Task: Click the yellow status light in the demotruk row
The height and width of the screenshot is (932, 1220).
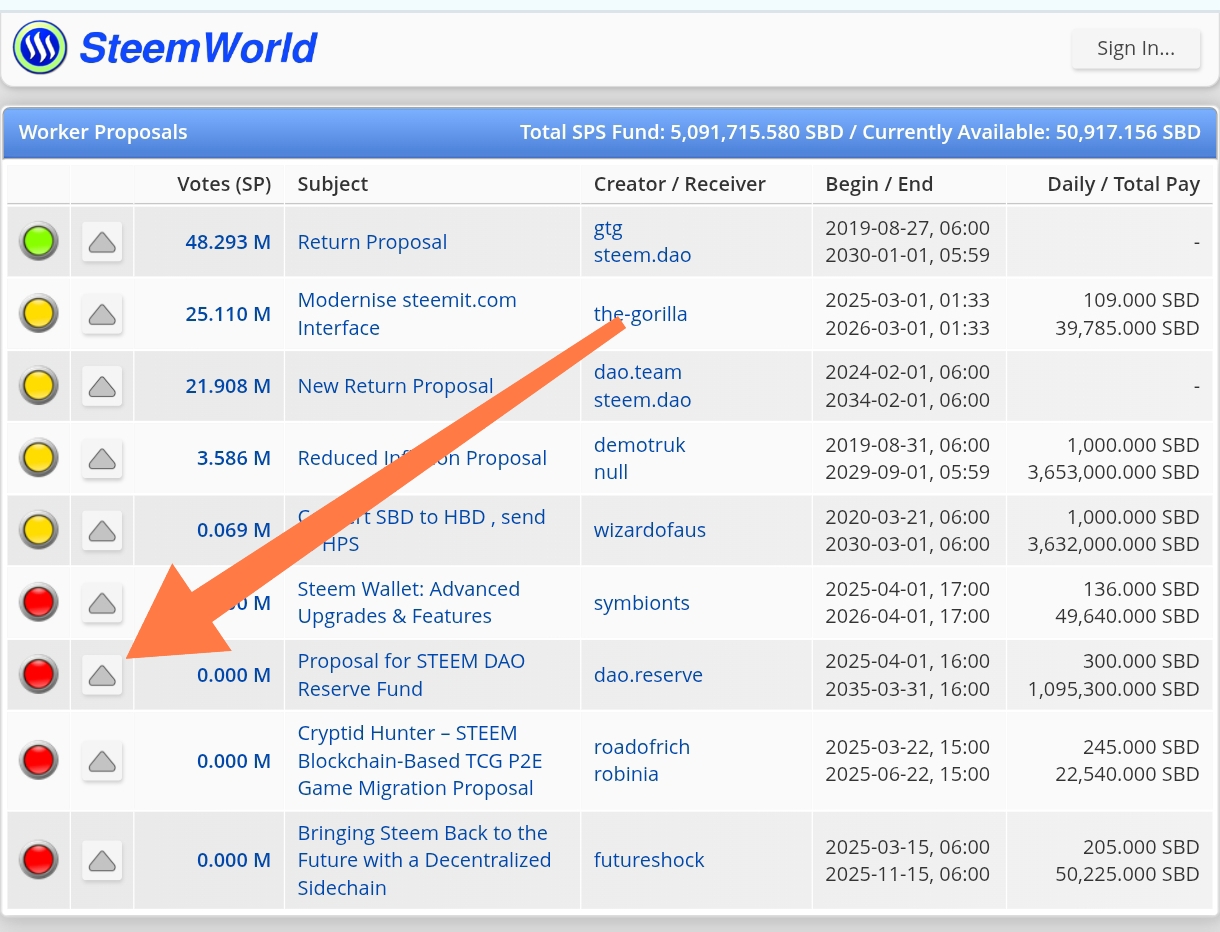Action: point(39,458)
